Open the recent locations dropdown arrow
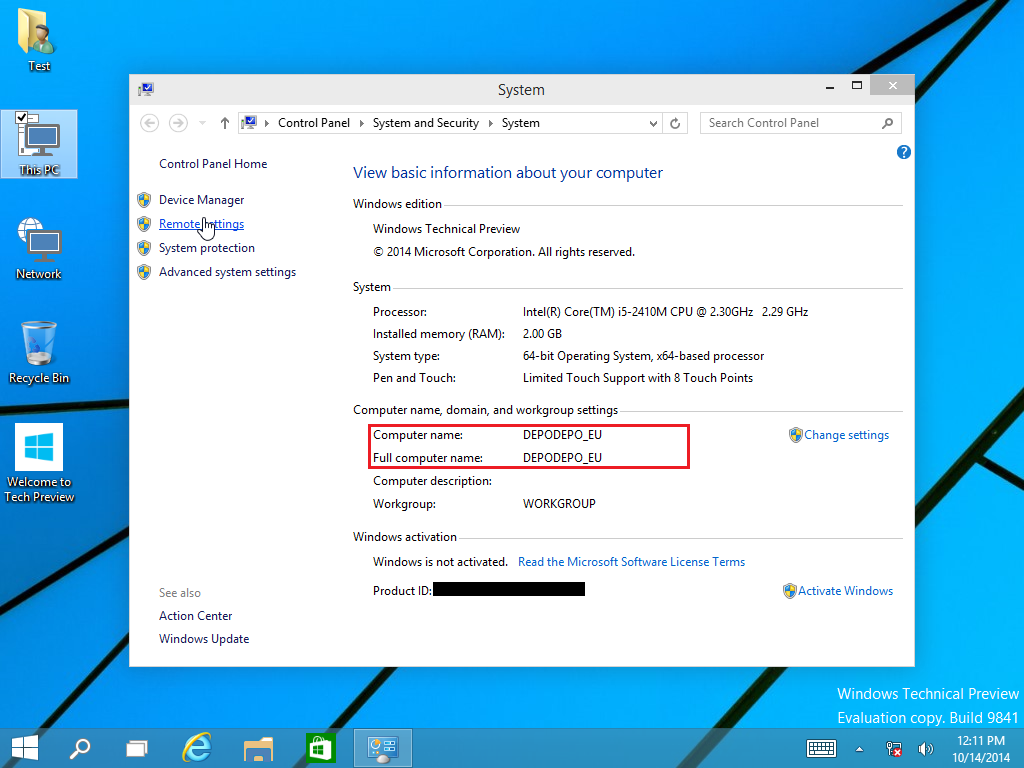Screen dimensions: 1024x768 pos(203,123)
